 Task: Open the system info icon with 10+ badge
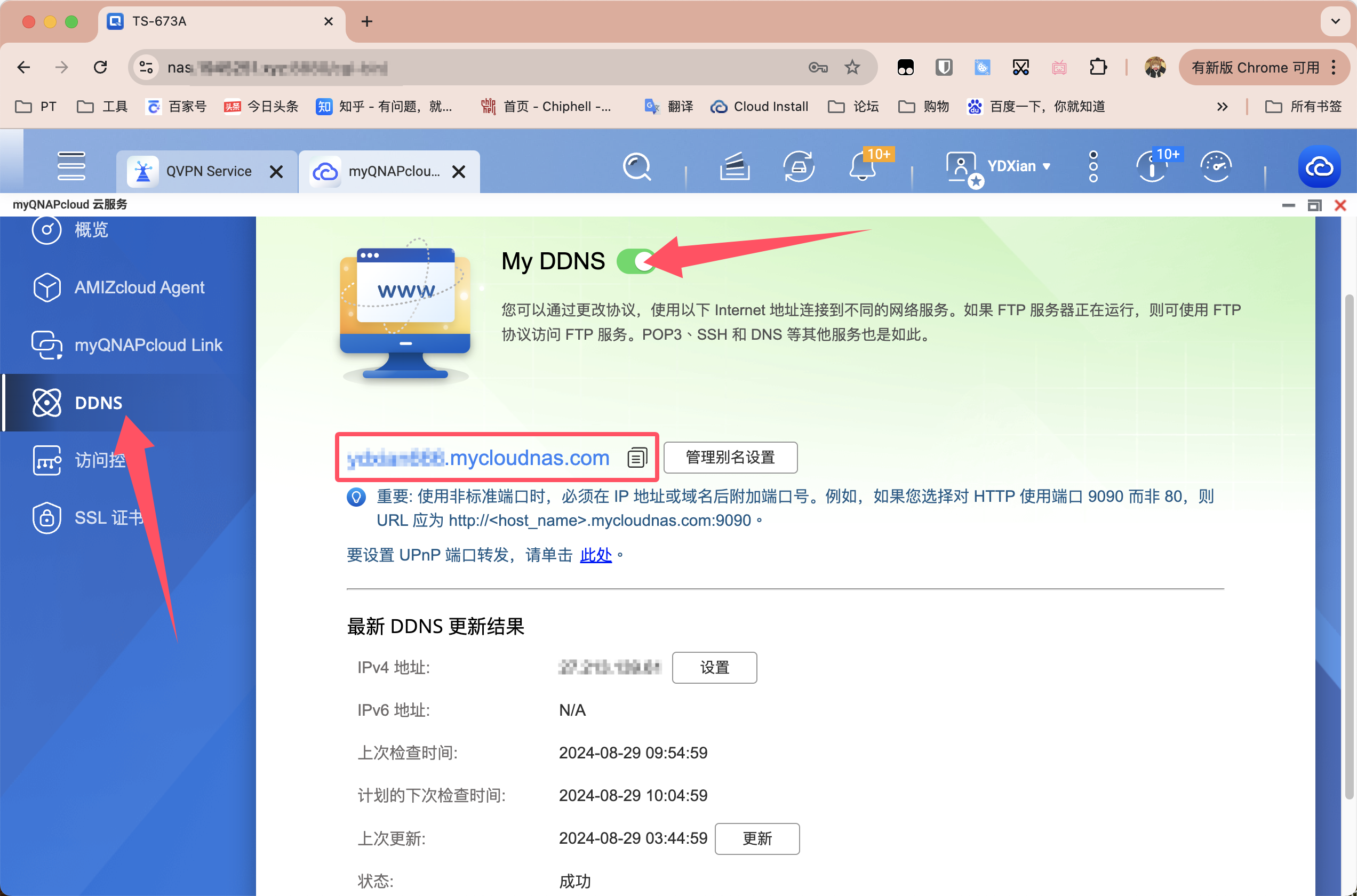[x=1153, y=167]
